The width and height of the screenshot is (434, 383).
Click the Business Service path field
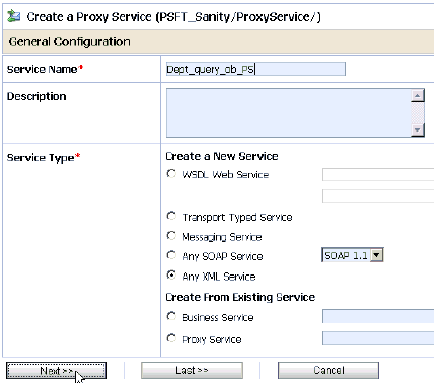point(378,316)
